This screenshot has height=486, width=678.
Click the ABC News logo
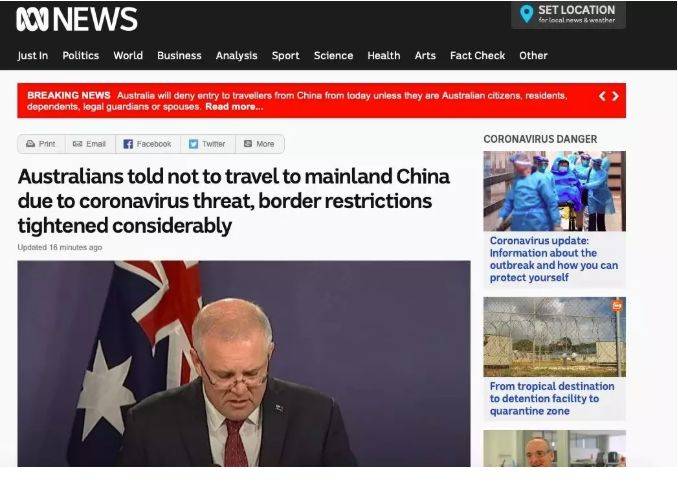[77, 19]
